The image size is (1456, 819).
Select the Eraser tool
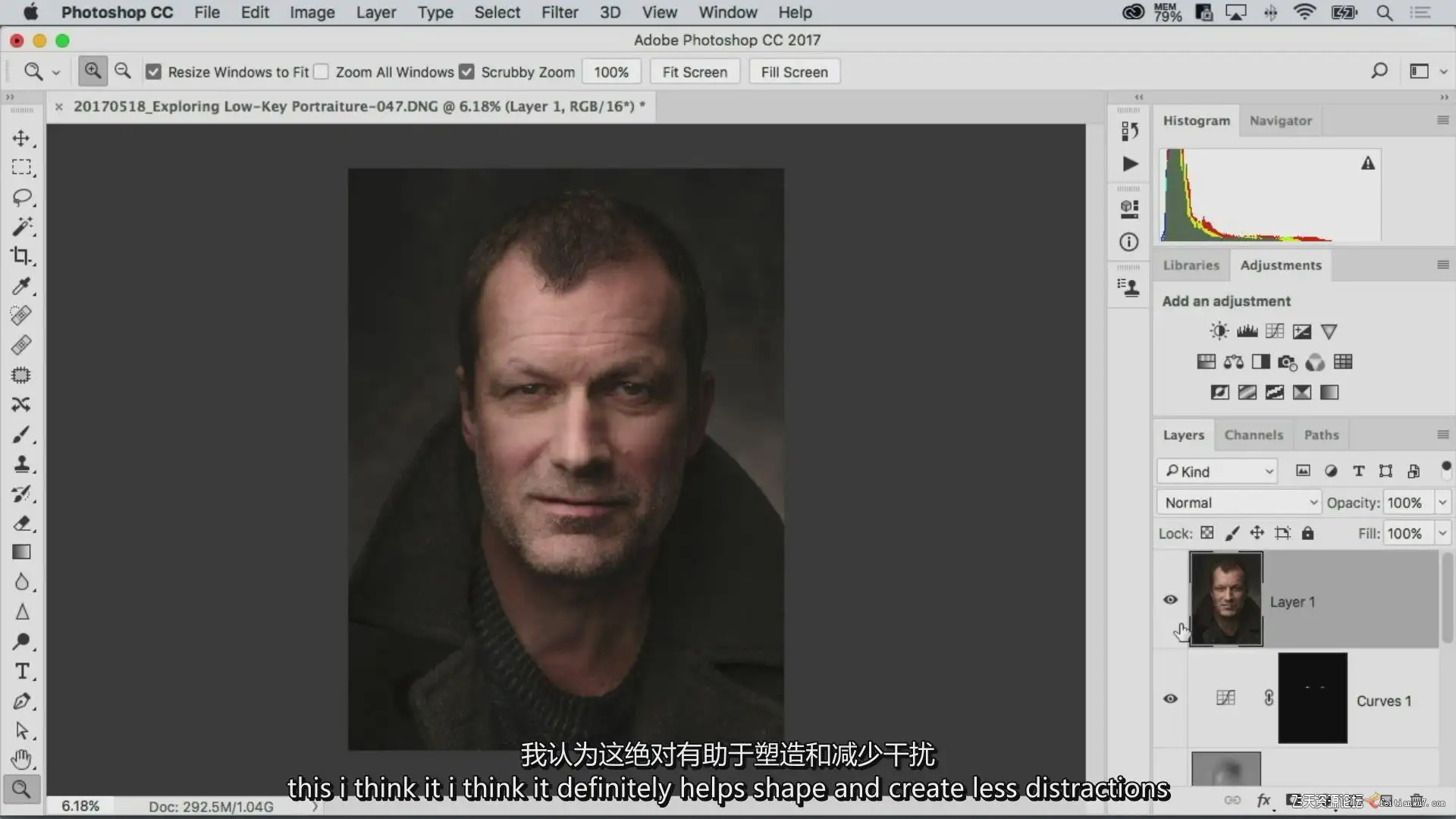point(21,523)
